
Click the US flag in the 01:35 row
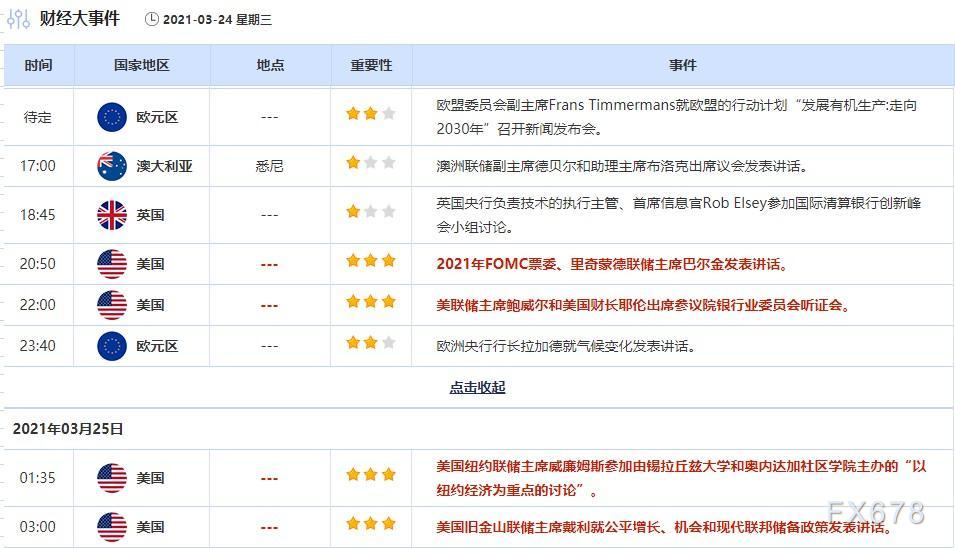112,478
